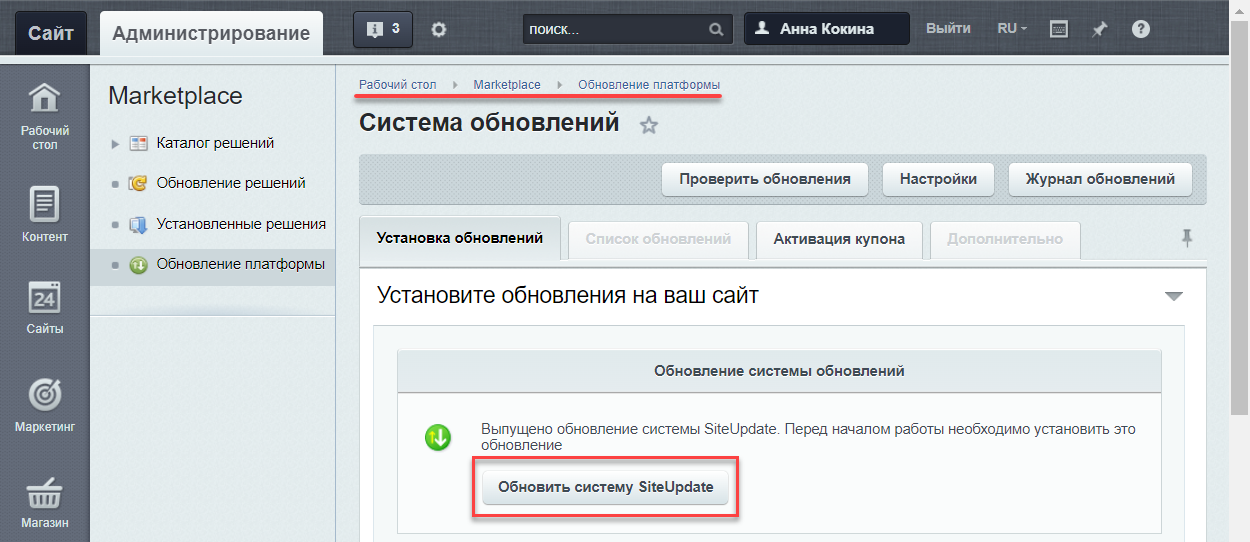Open the help question mark icon
Viewport: 1250px width, 542px height.
1140,29
